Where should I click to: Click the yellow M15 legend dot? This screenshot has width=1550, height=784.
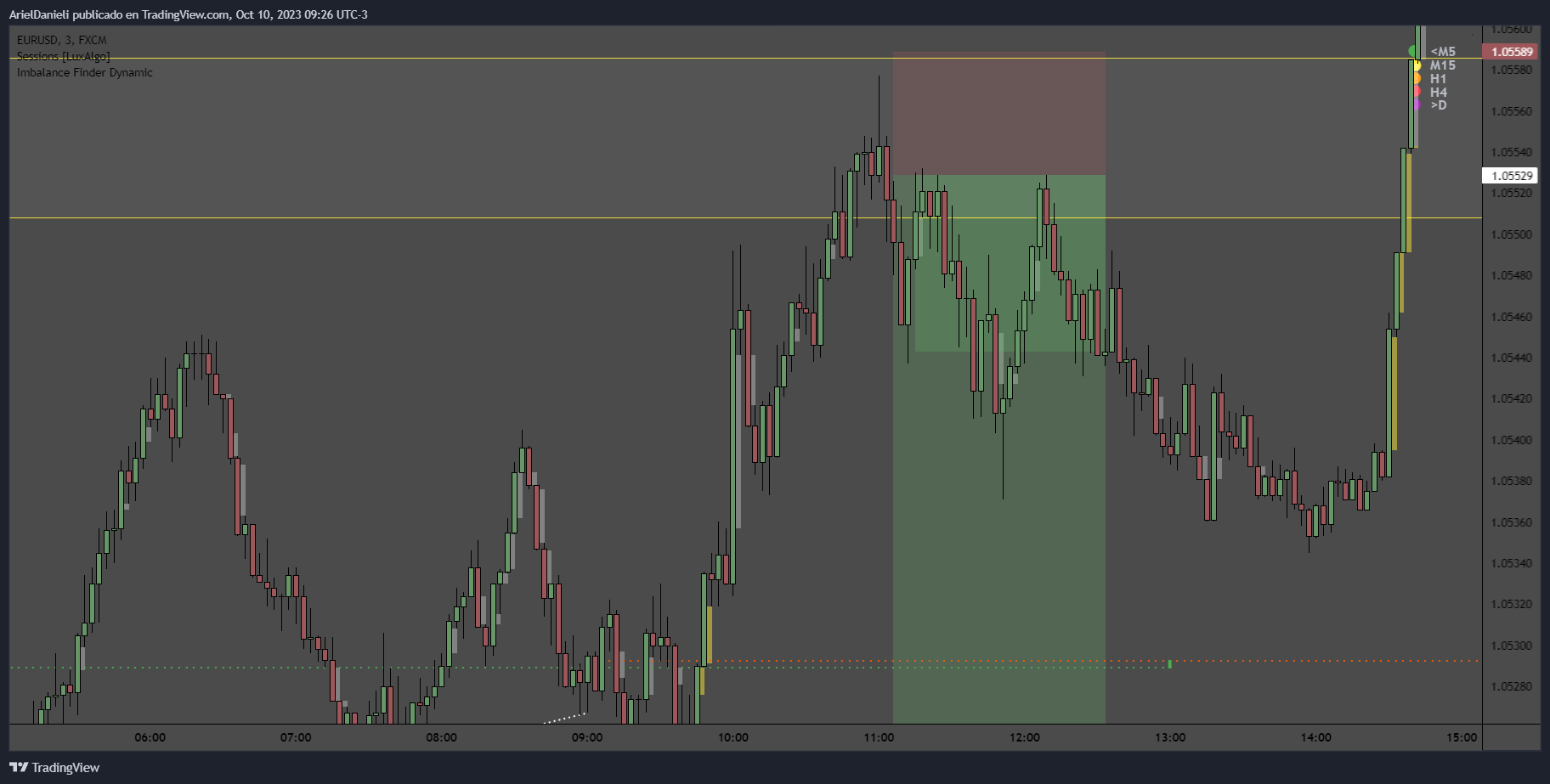pyautogui.click(x=1416, y=65)
